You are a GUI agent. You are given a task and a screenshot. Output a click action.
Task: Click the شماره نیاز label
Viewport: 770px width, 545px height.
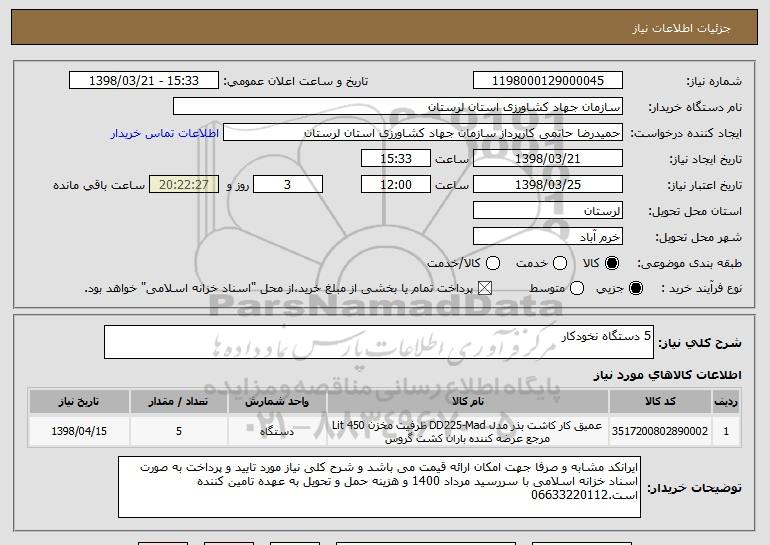coord(714,82)
